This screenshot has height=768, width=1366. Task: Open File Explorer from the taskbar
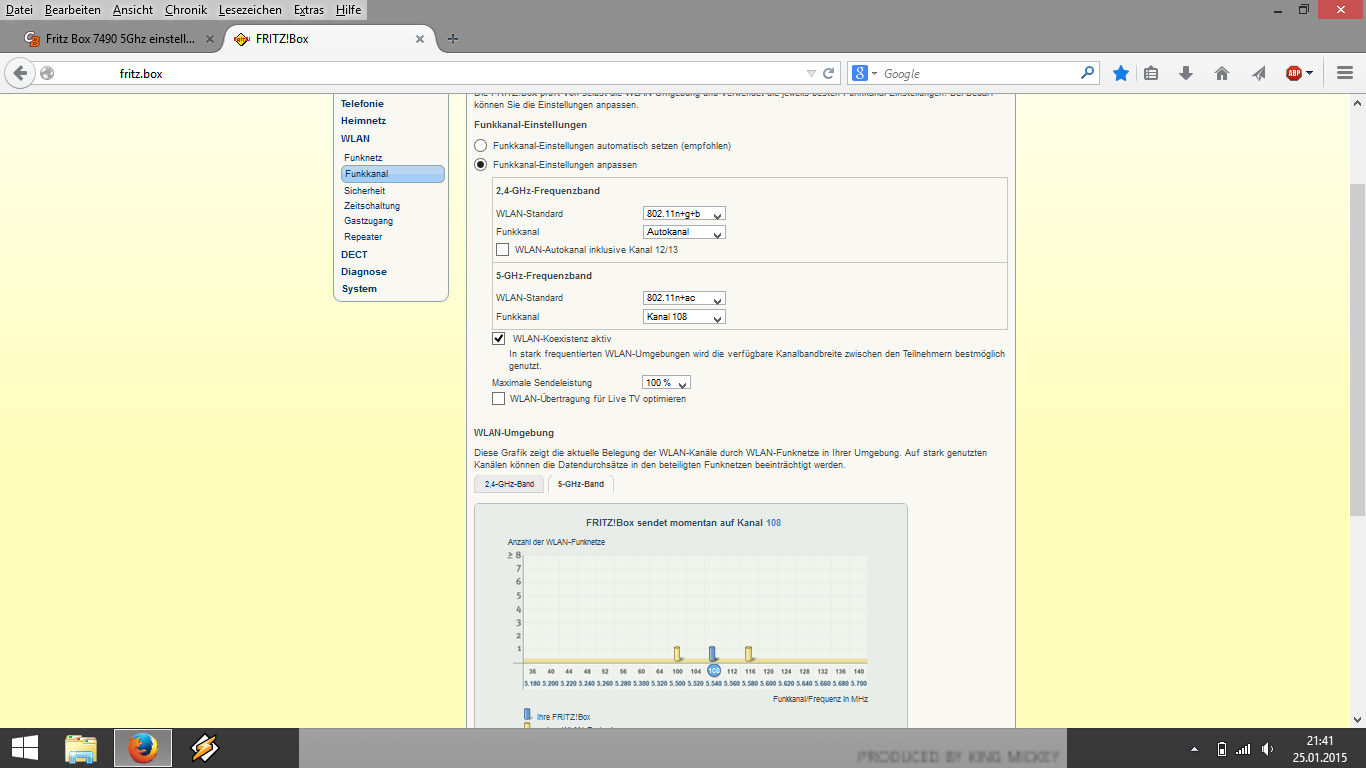(81, 747)
